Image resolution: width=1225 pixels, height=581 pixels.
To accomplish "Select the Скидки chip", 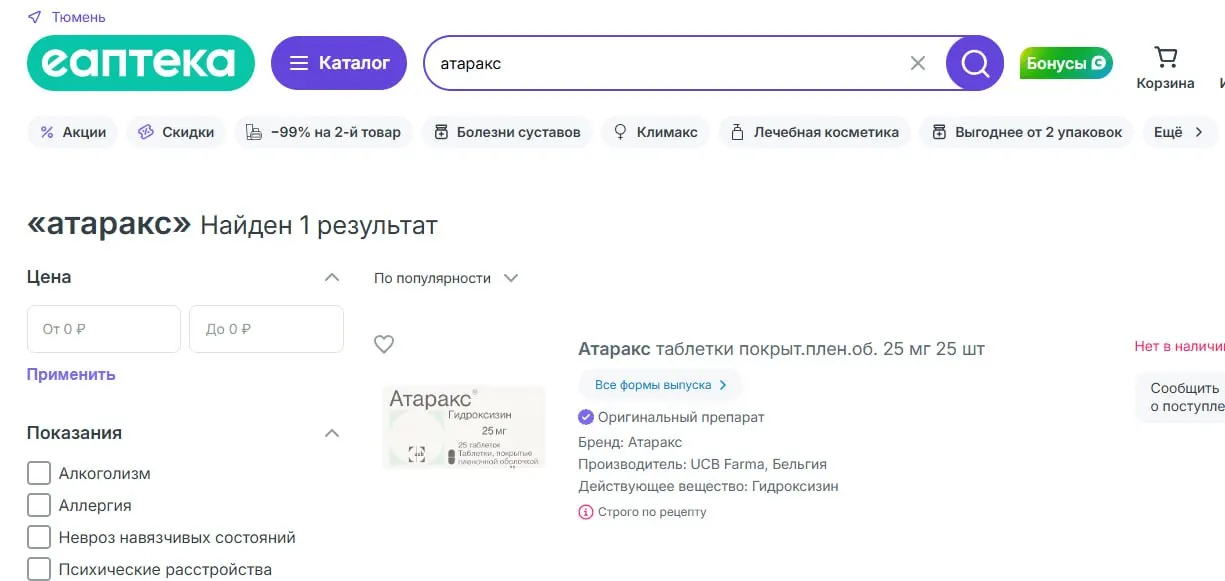I will pyautogui.click(x=176, y=132).
